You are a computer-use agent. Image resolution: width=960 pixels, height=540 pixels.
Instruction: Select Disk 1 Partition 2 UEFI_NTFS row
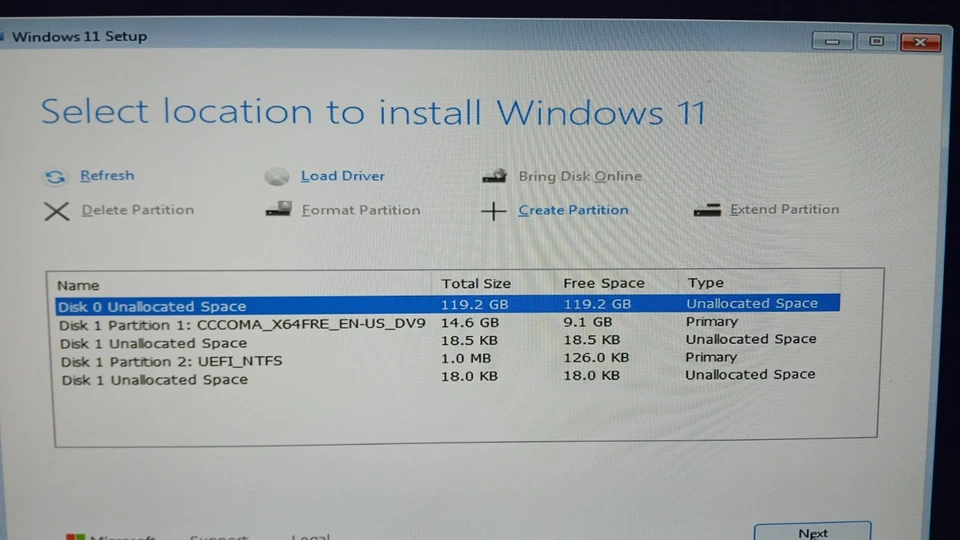448,359
